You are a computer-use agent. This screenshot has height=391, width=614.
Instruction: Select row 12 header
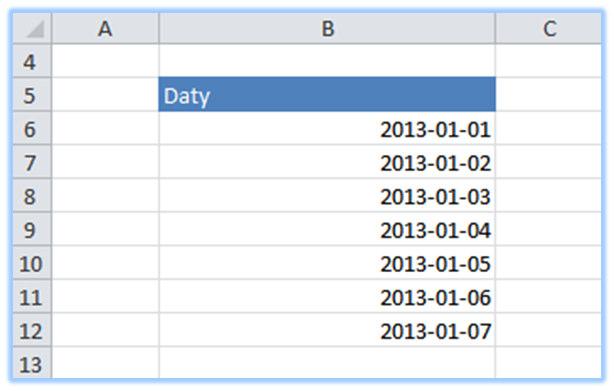point(32,330)
